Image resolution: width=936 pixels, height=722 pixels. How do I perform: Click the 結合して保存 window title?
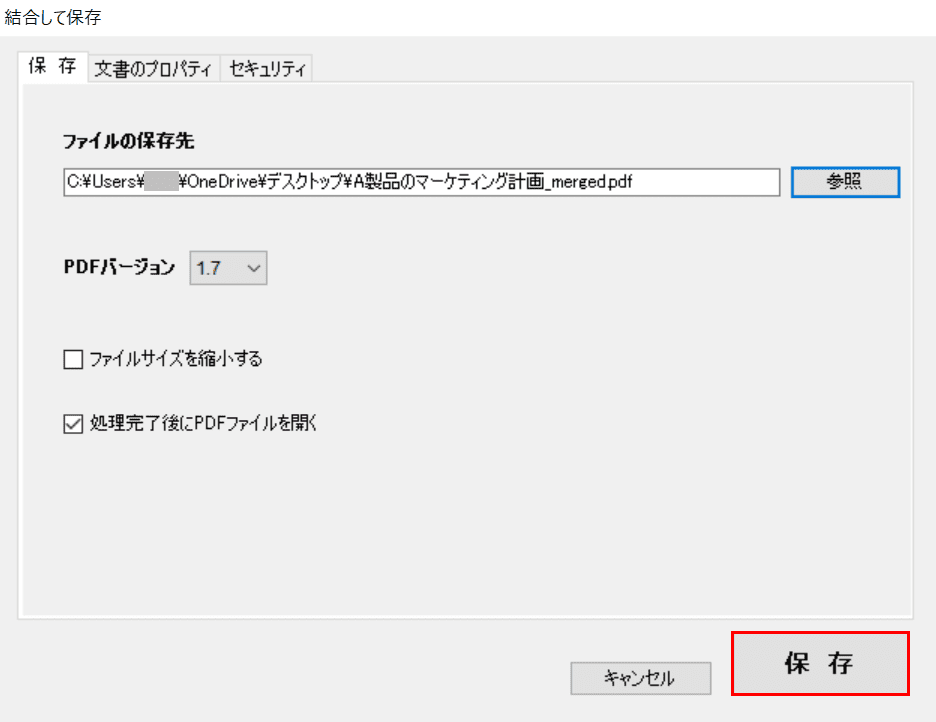point(53,17)
